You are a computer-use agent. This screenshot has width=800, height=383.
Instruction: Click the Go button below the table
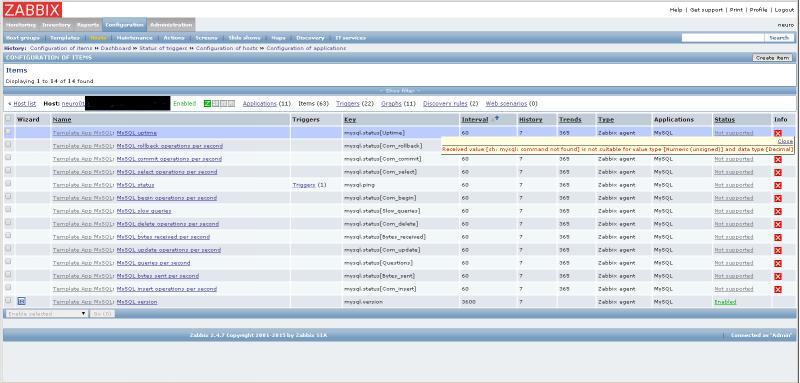tap(102, 314)
